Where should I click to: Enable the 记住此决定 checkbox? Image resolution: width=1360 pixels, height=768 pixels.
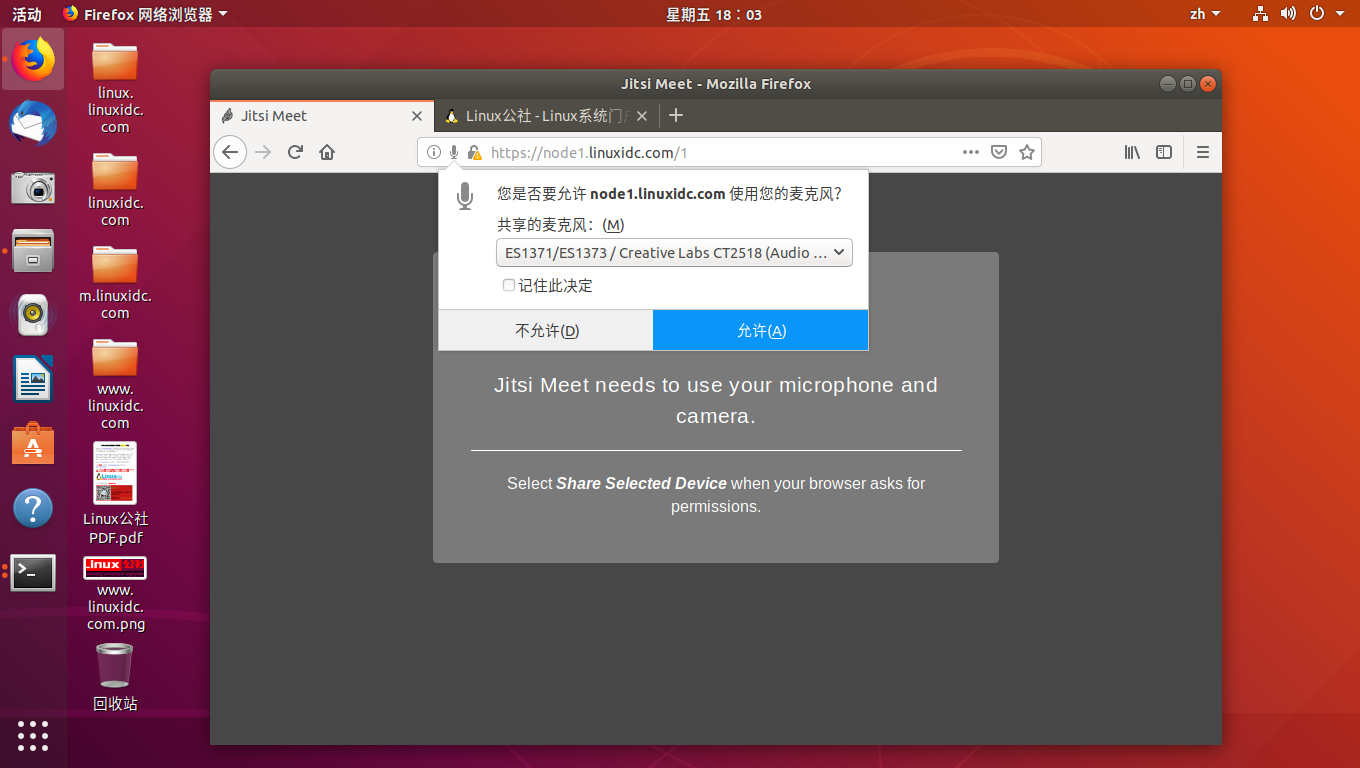pyautogui.click(x=509, y=285)
